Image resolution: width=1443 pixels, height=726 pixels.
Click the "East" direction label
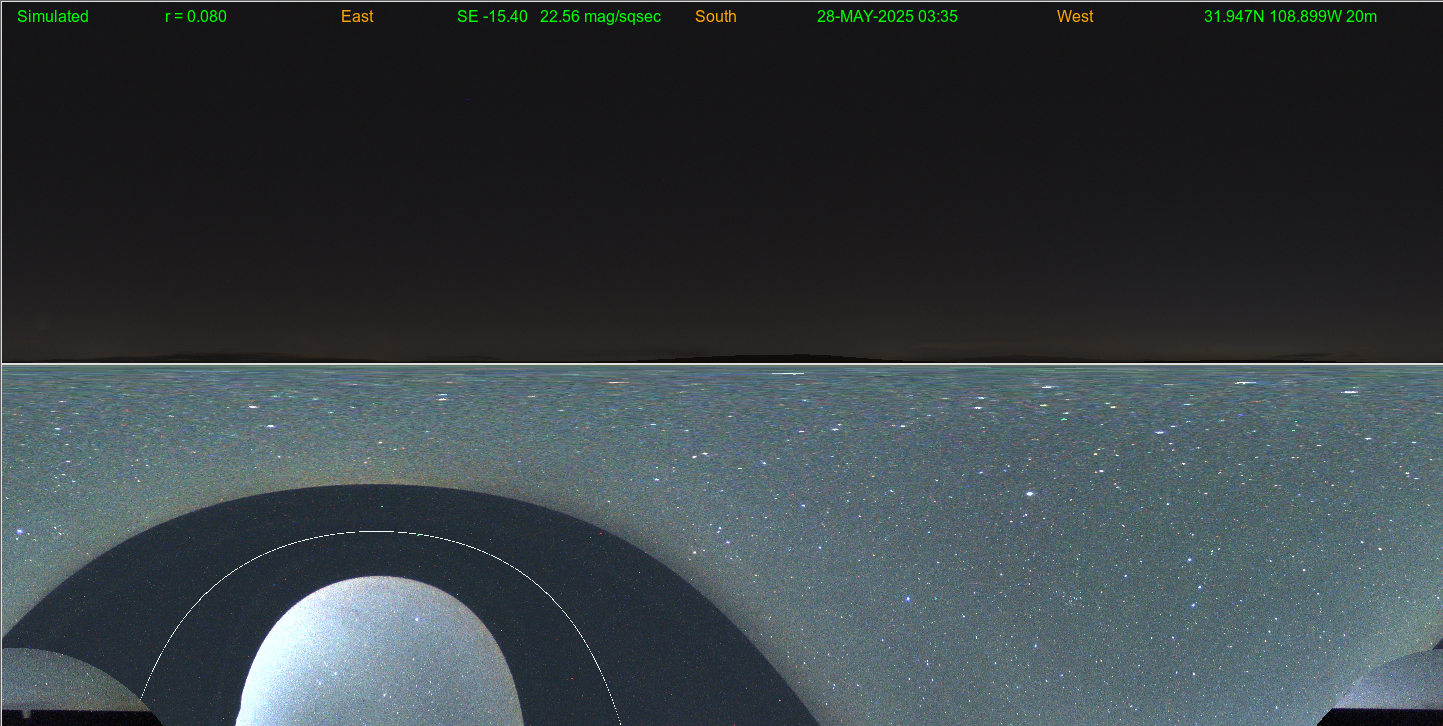357,17
